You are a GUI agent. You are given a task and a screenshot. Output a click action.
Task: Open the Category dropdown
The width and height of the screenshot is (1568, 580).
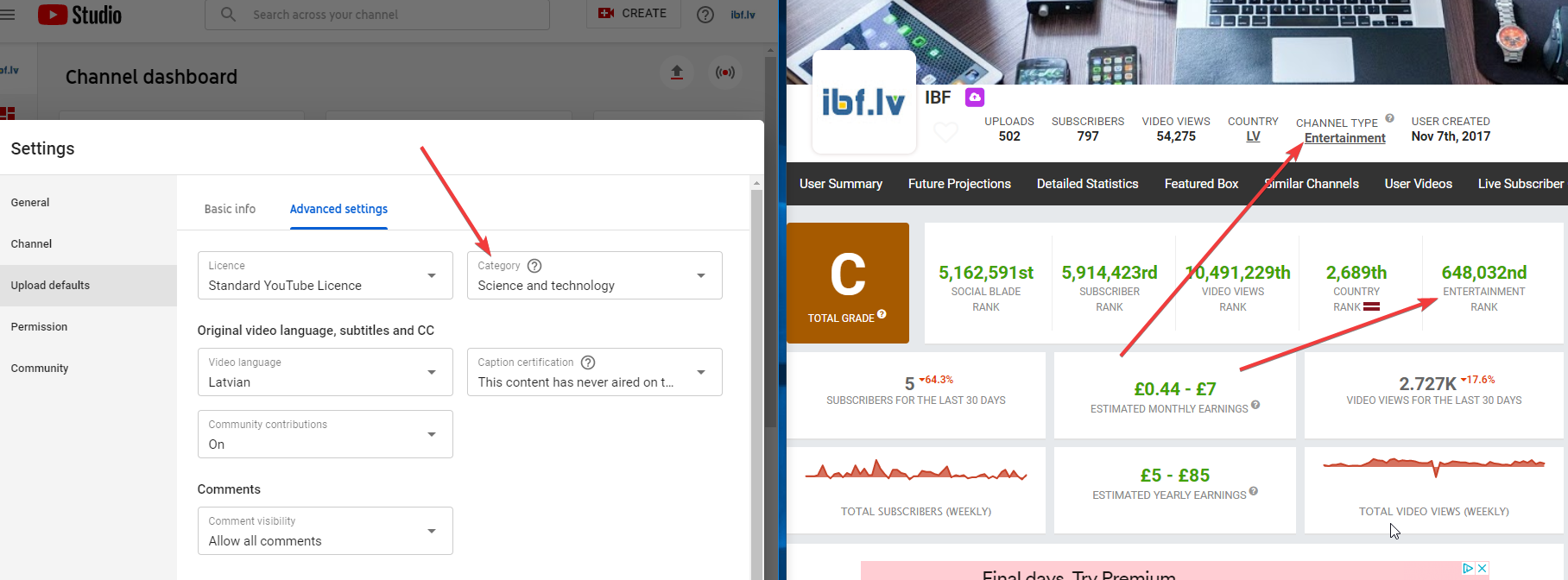point(594,275)
